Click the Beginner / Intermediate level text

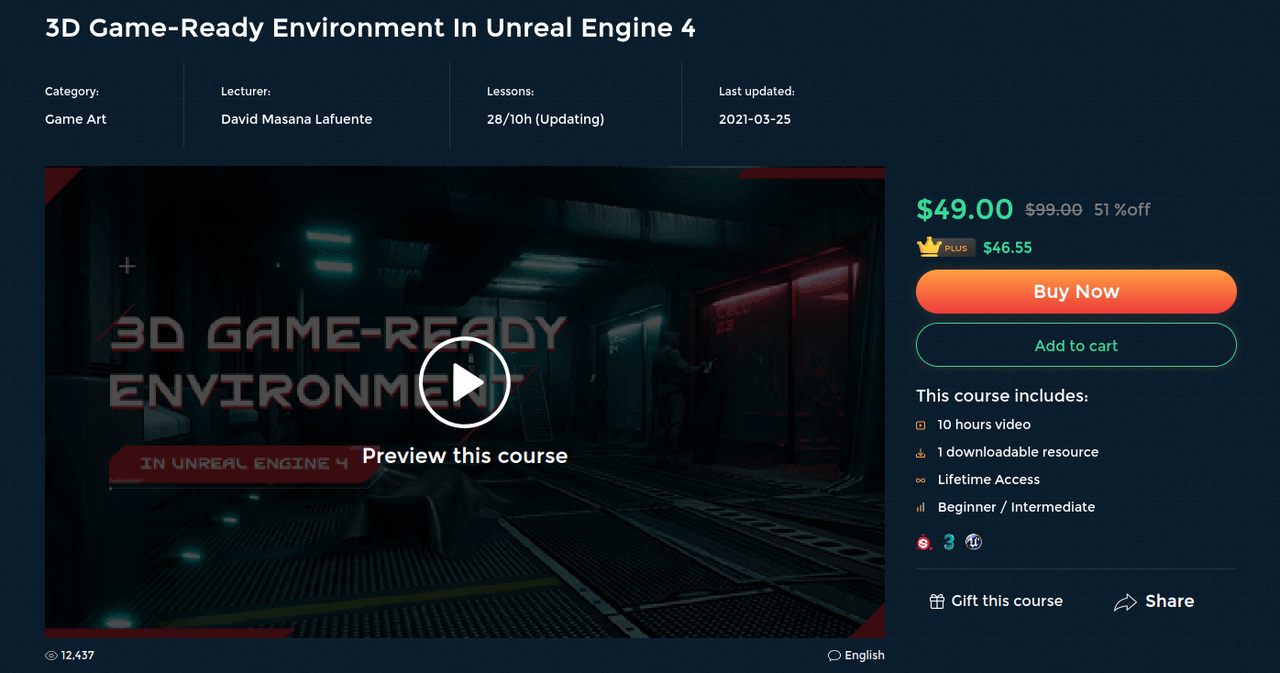click(1016, 507)
